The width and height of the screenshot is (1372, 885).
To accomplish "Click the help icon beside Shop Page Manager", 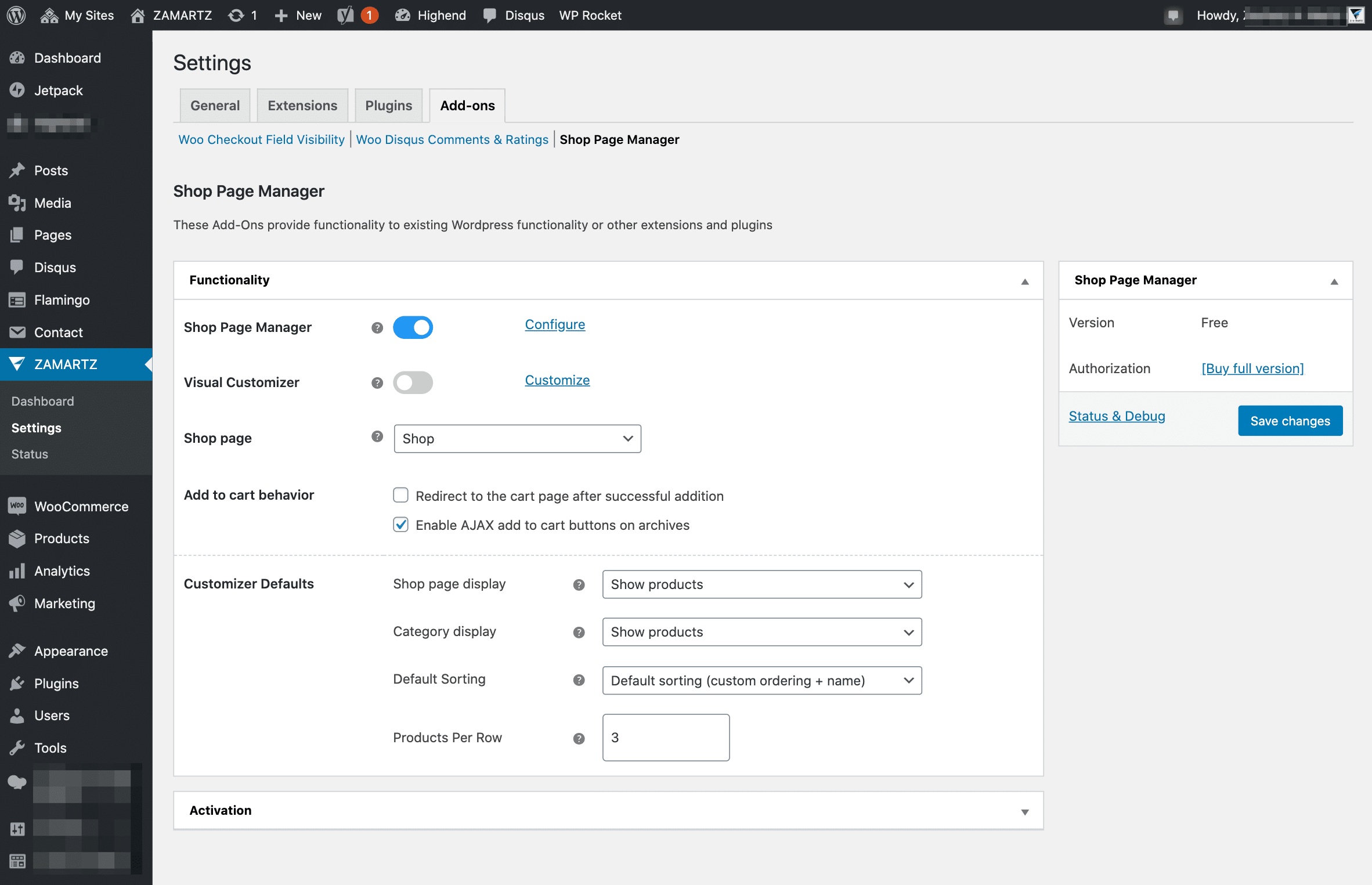I will [377, 327].
